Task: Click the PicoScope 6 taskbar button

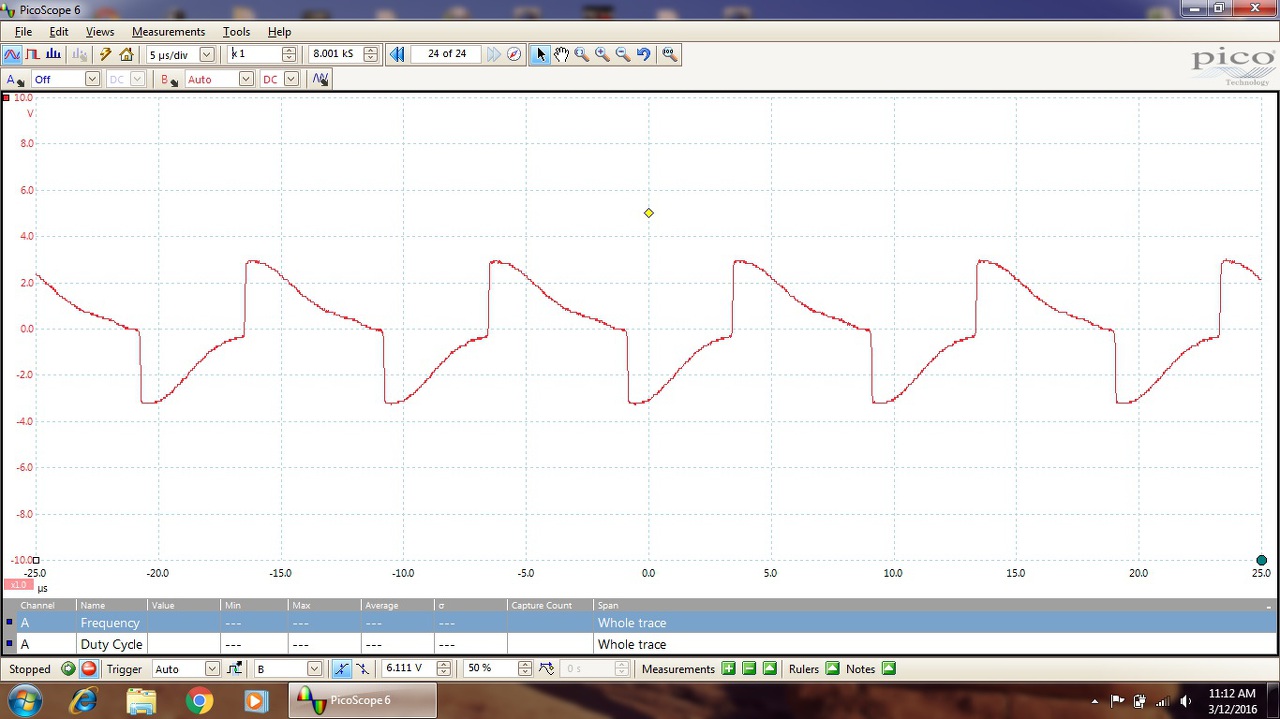Action: point(362,700)
